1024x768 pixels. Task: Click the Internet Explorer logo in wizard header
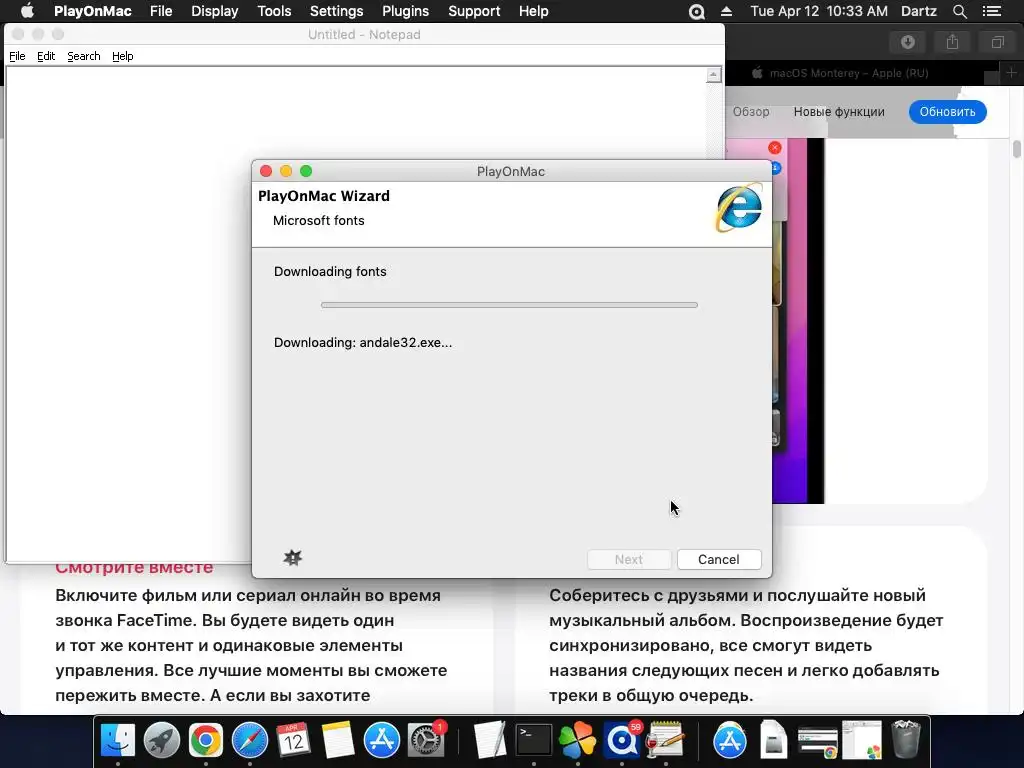[739, 208]
